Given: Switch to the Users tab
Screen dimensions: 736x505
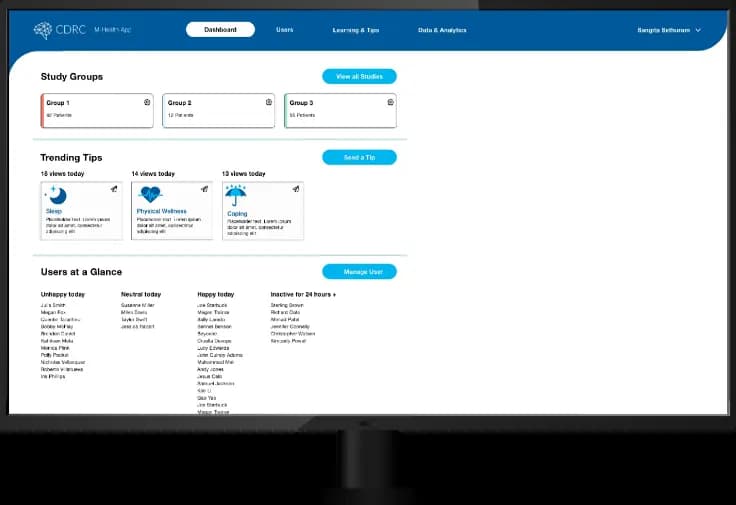Looking at the screenshot, I should tap(284, 30).
